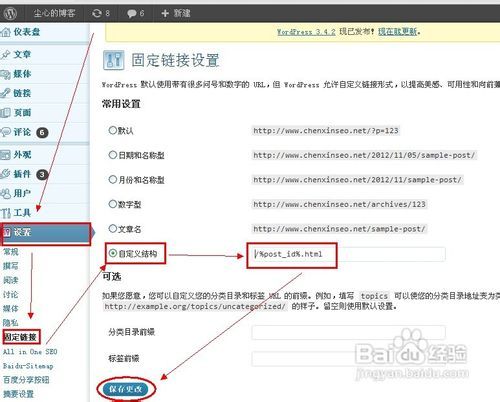The image size is (500, 402).
Task: Click the 页面 pages icon
Action: pos(5,113)
